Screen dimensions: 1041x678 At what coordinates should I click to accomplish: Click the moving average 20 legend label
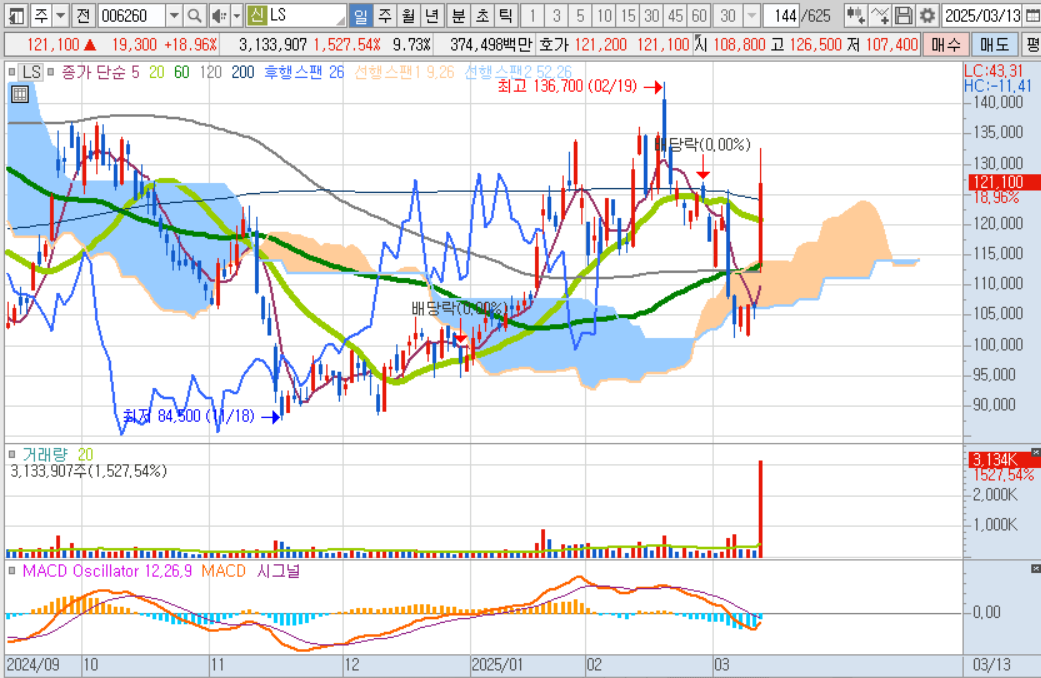(x=157, y=72)
